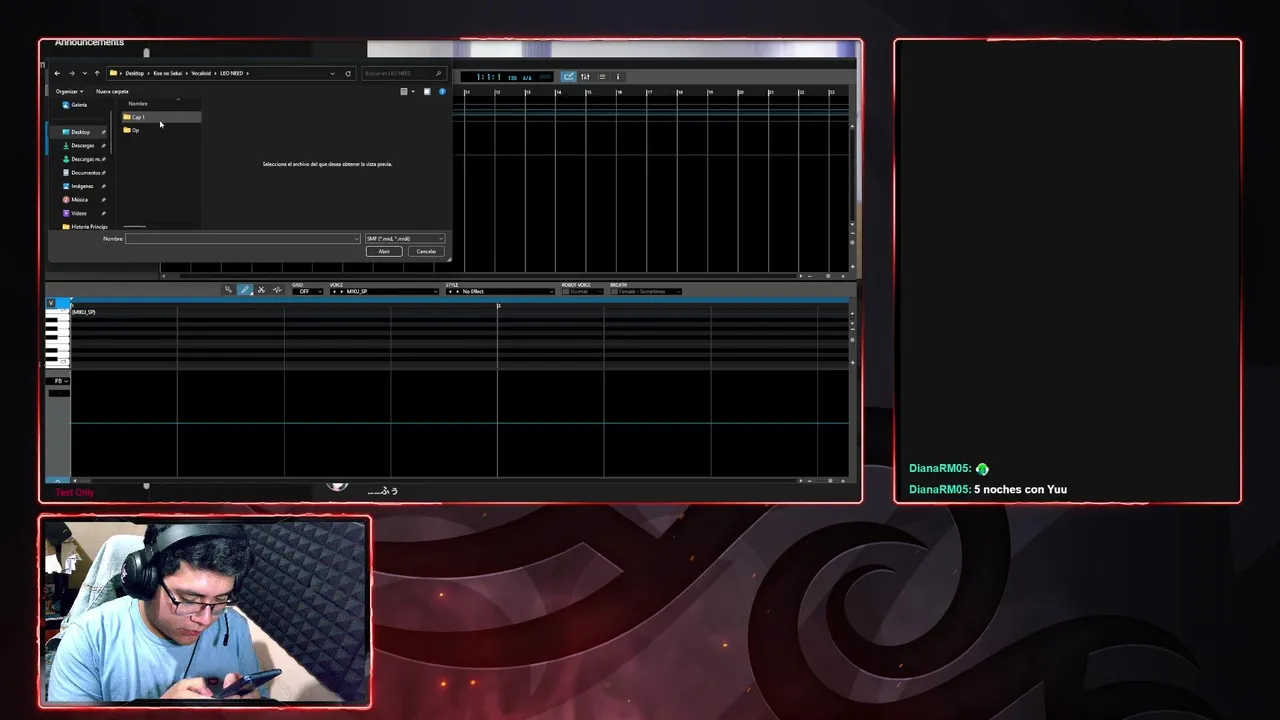
Task: Open the PB parameter dropdown
Action: [58, 381]
